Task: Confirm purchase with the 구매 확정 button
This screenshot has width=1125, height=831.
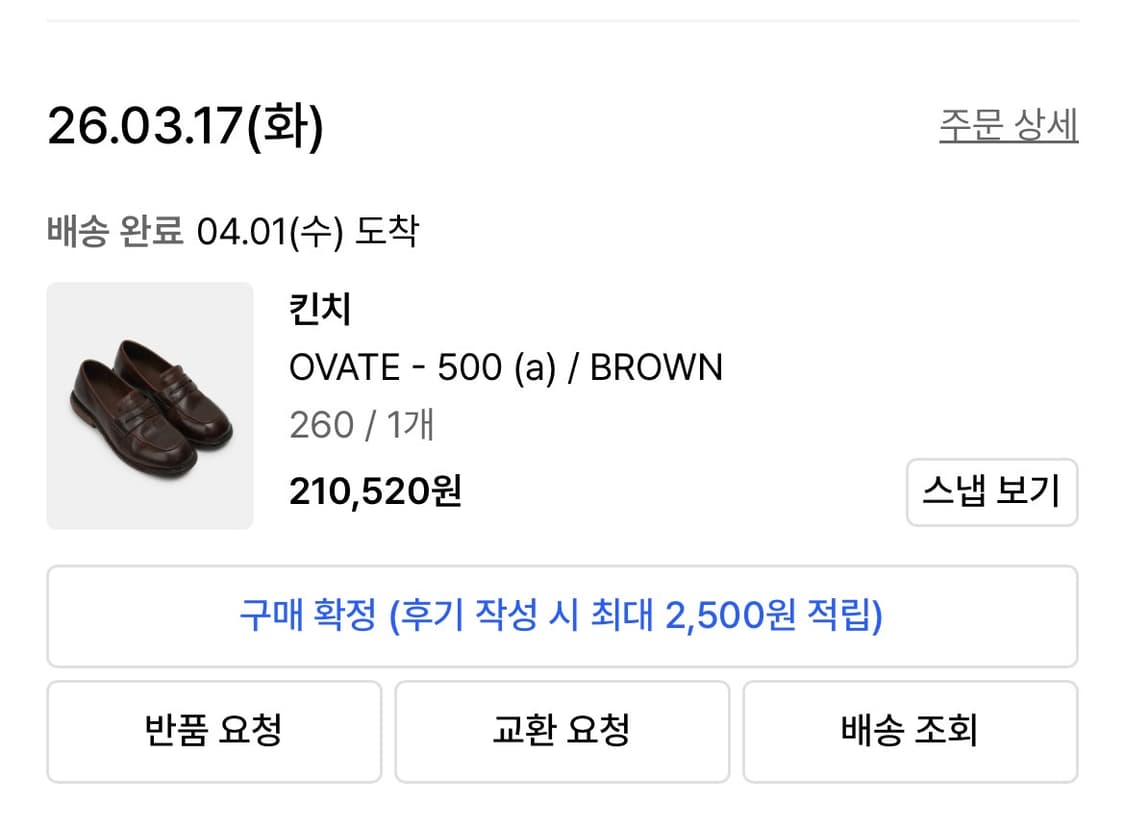Action: (562, 616)
